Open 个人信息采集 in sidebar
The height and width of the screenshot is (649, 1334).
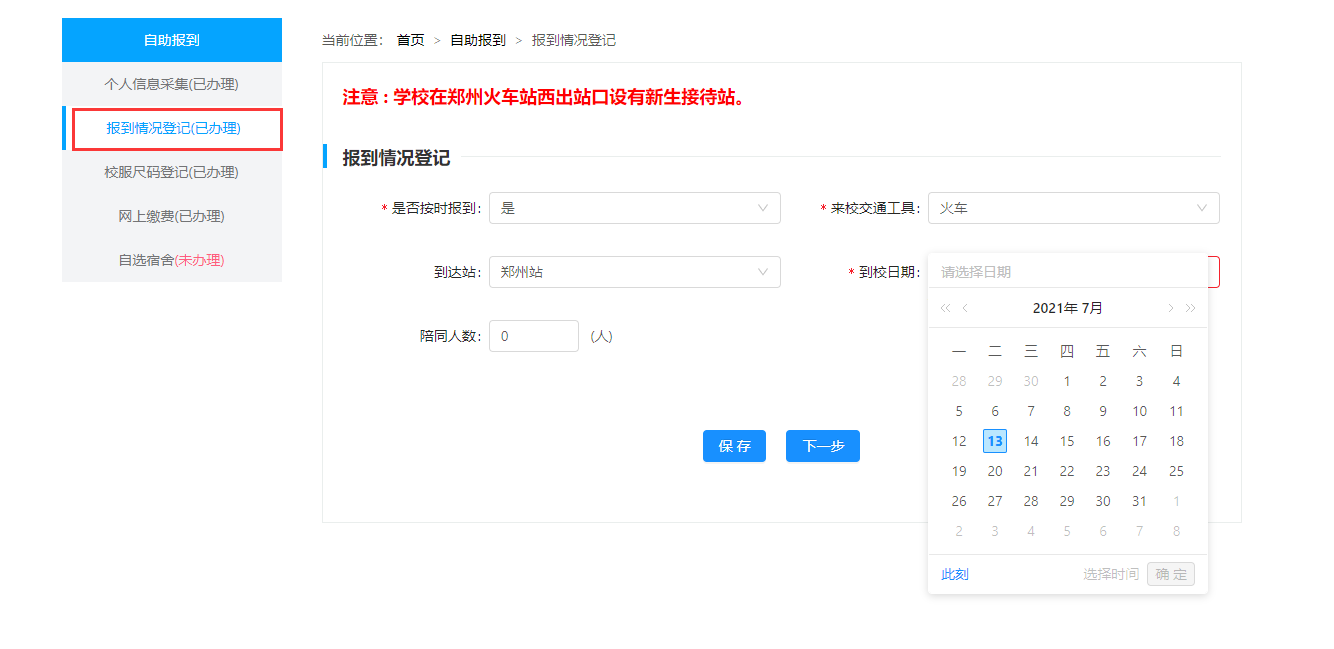tap(171, 84)
